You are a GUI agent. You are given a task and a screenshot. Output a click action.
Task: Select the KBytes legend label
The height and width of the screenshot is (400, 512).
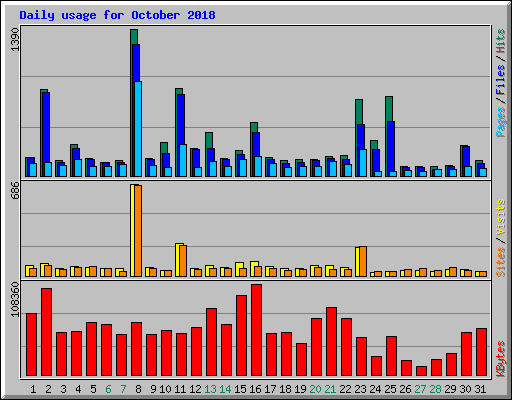click(501, 359)
